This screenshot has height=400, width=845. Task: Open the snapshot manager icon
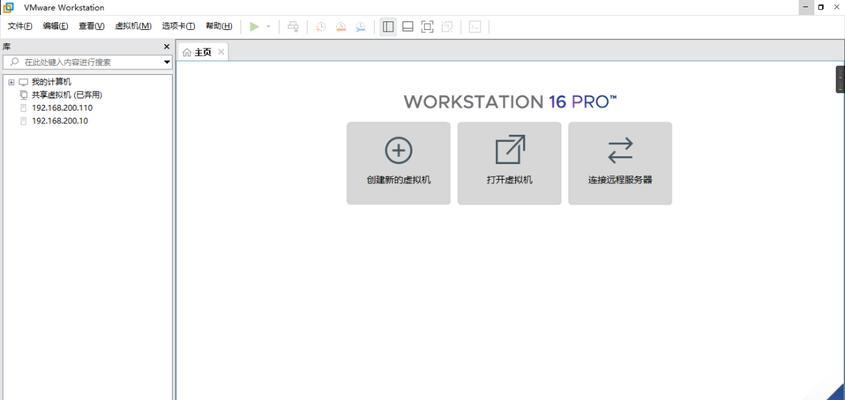pyautogui.click(x=361, y=26)
